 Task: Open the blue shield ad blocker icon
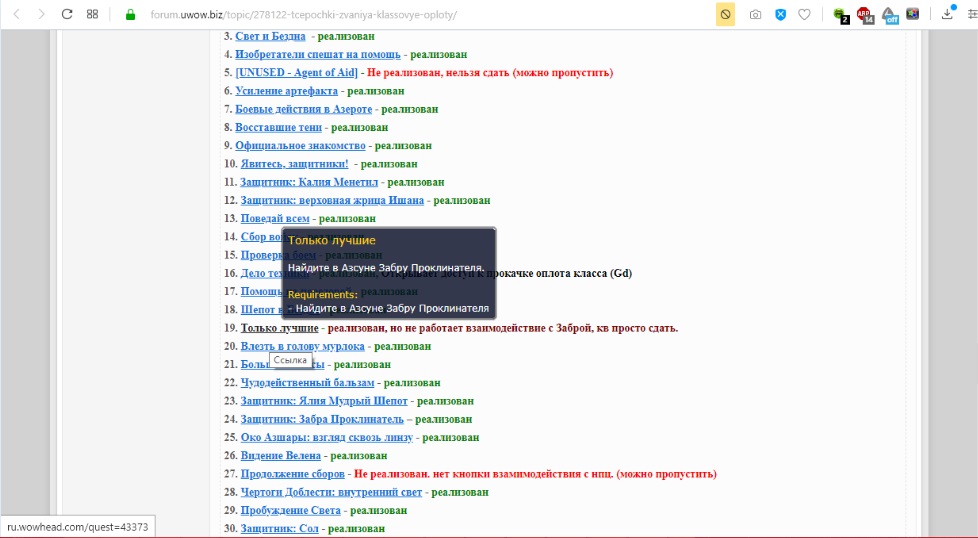780,14
